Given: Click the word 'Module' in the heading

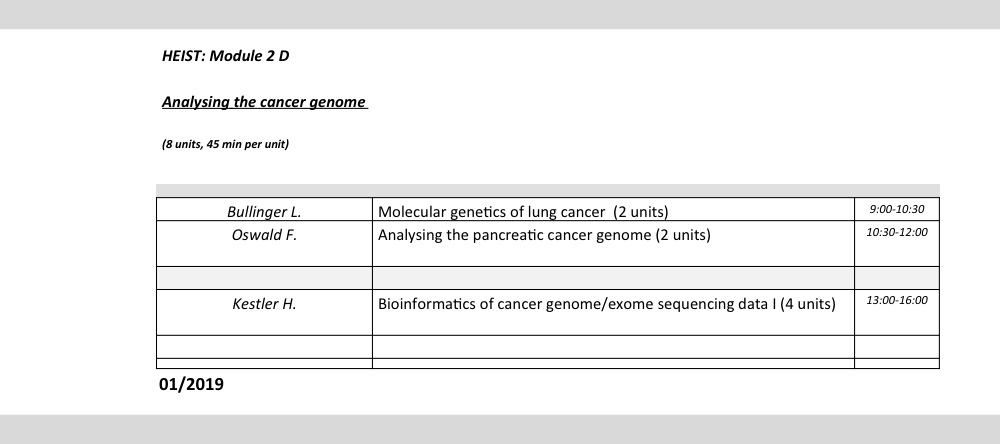Looking at the screenshot, I should point(236,56).
